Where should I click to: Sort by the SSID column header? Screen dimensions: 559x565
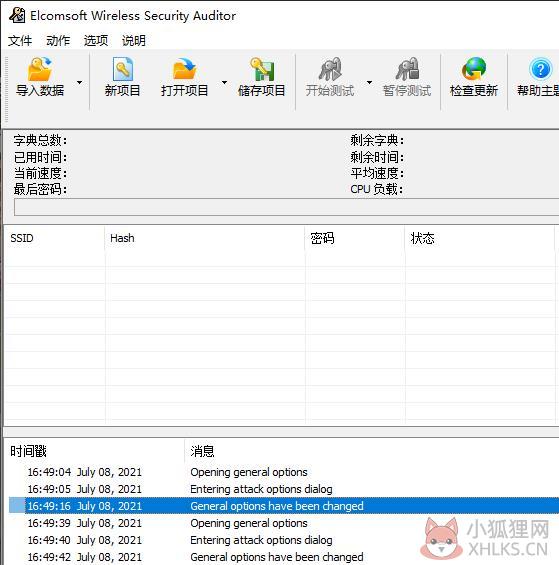click(x=54, y=238)
